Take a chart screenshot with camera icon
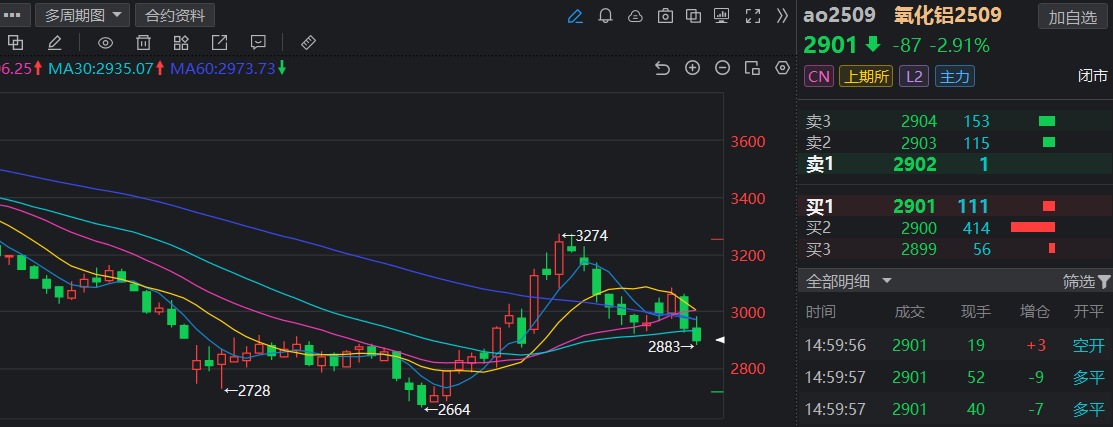 [x=665, y=16]
